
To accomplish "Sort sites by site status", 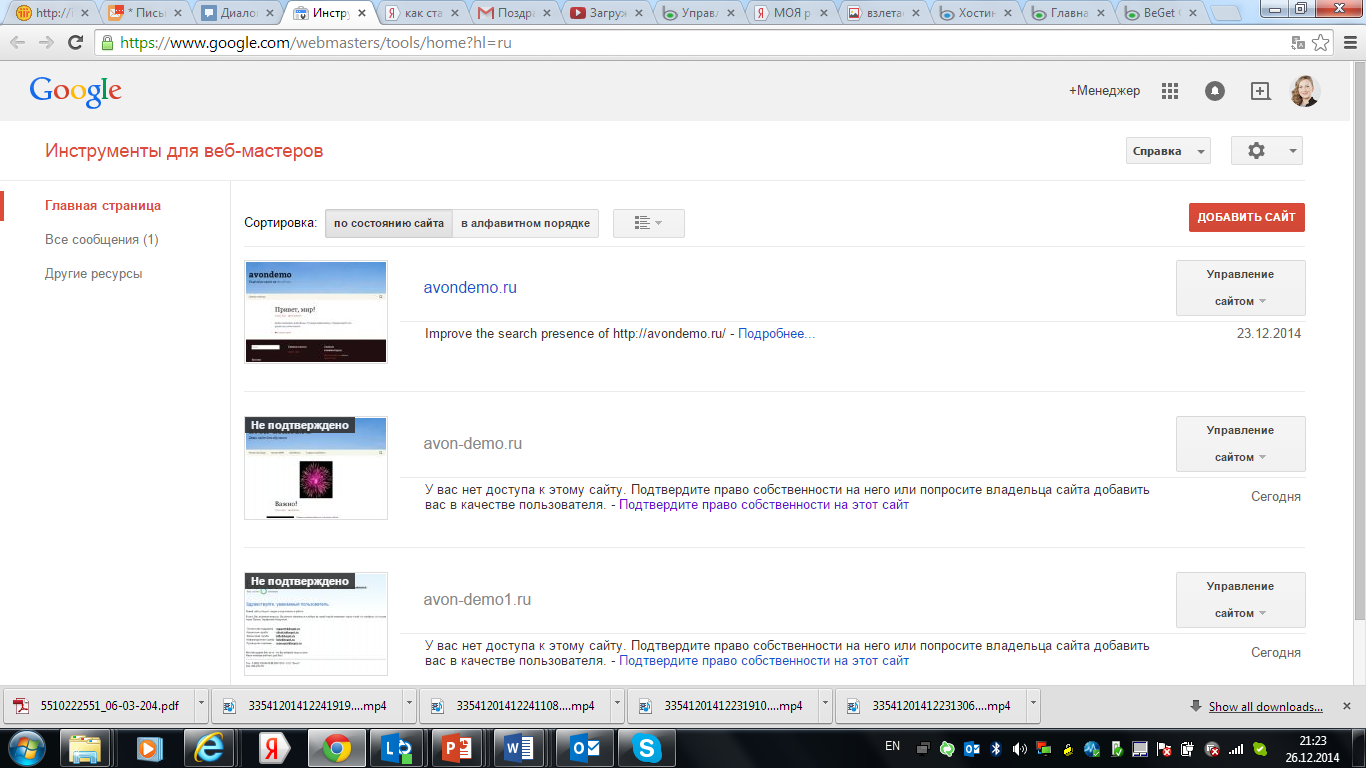I will pyautogui.click(x=389, y=223).
